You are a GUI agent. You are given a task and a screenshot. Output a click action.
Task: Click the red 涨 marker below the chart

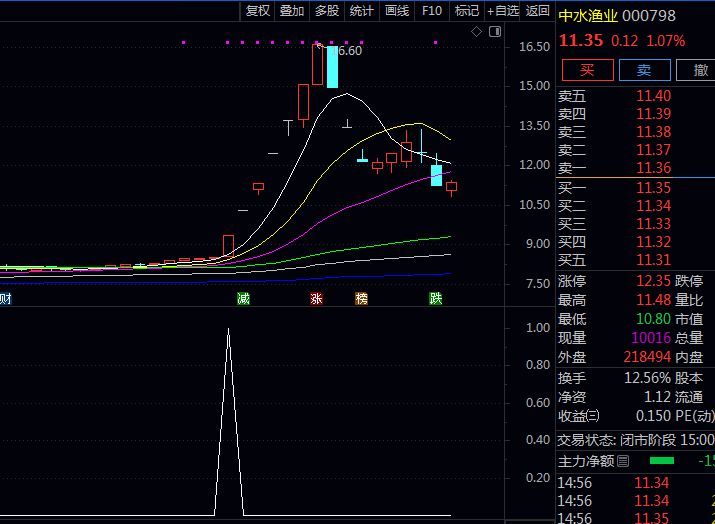tap(316, 299)
